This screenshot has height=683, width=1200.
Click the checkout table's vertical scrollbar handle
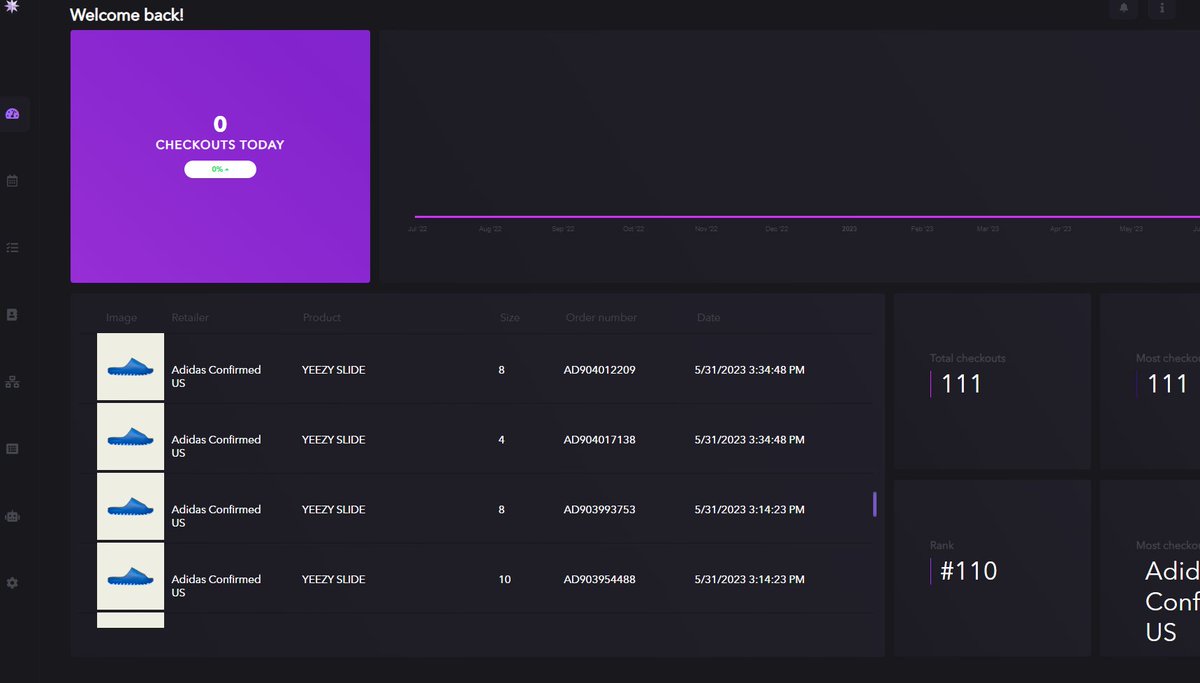(x=875, y=504)
